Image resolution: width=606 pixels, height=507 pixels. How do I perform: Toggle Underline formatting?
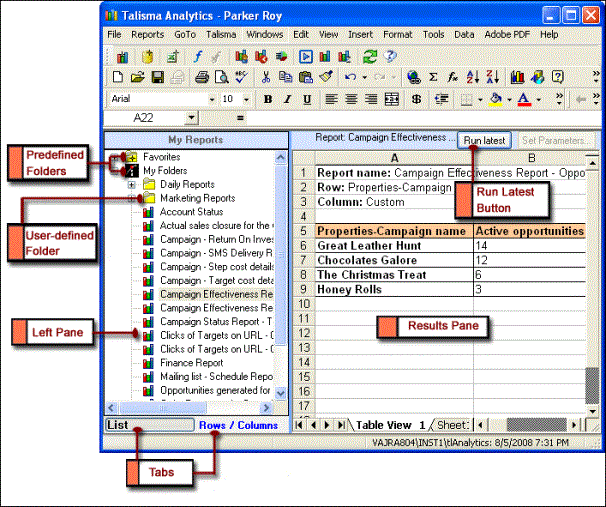coord(306,99)
